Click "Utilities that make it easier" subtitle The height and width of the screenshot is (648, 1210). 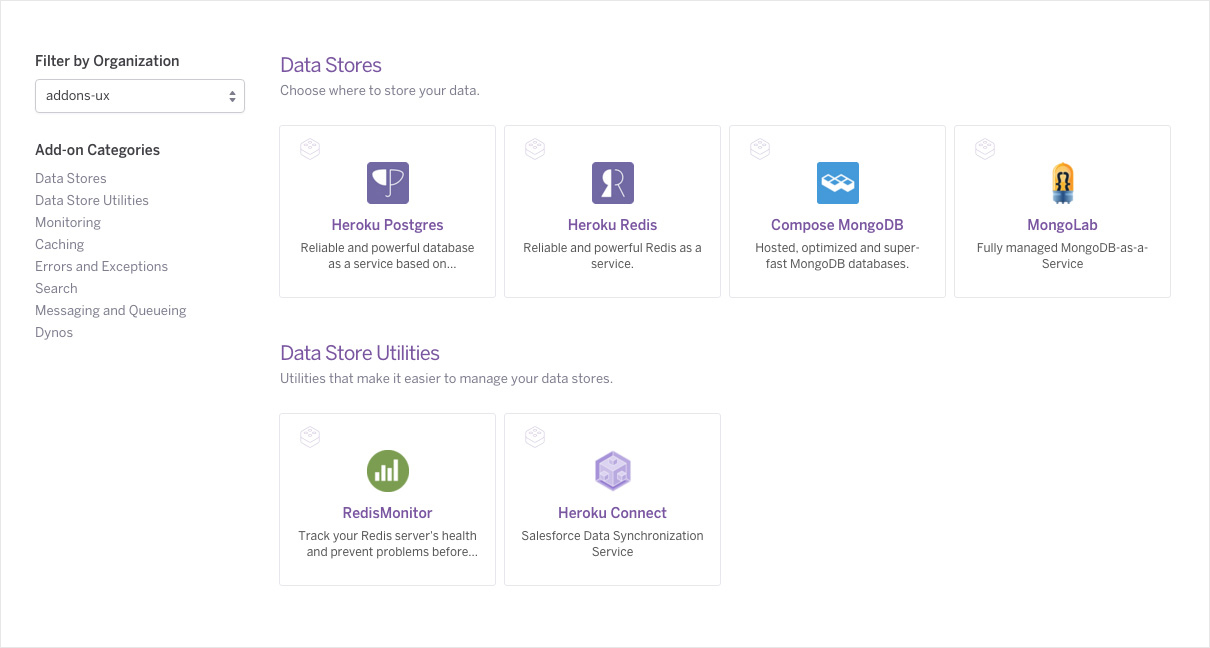pyautogui.click(x=446, y=379)
